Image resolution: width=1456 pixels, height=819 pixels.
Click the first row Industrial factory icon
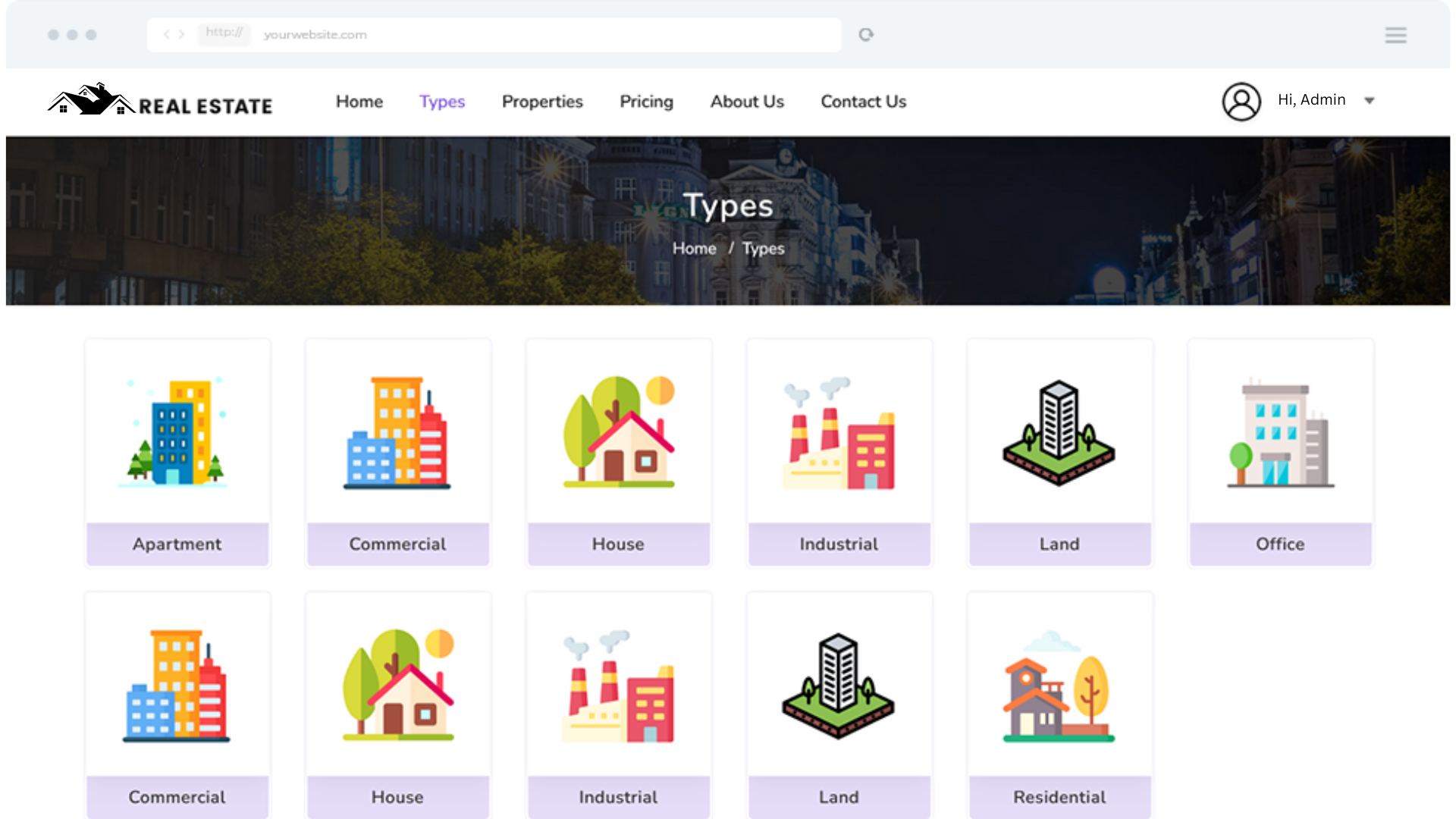pos(839,432)
